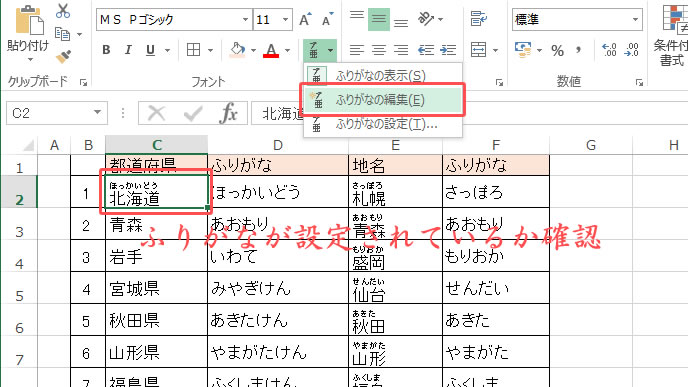This screenshot has width=688, height=387.
Task: Expand the font size dropdown
Action: tap(286, 20)
